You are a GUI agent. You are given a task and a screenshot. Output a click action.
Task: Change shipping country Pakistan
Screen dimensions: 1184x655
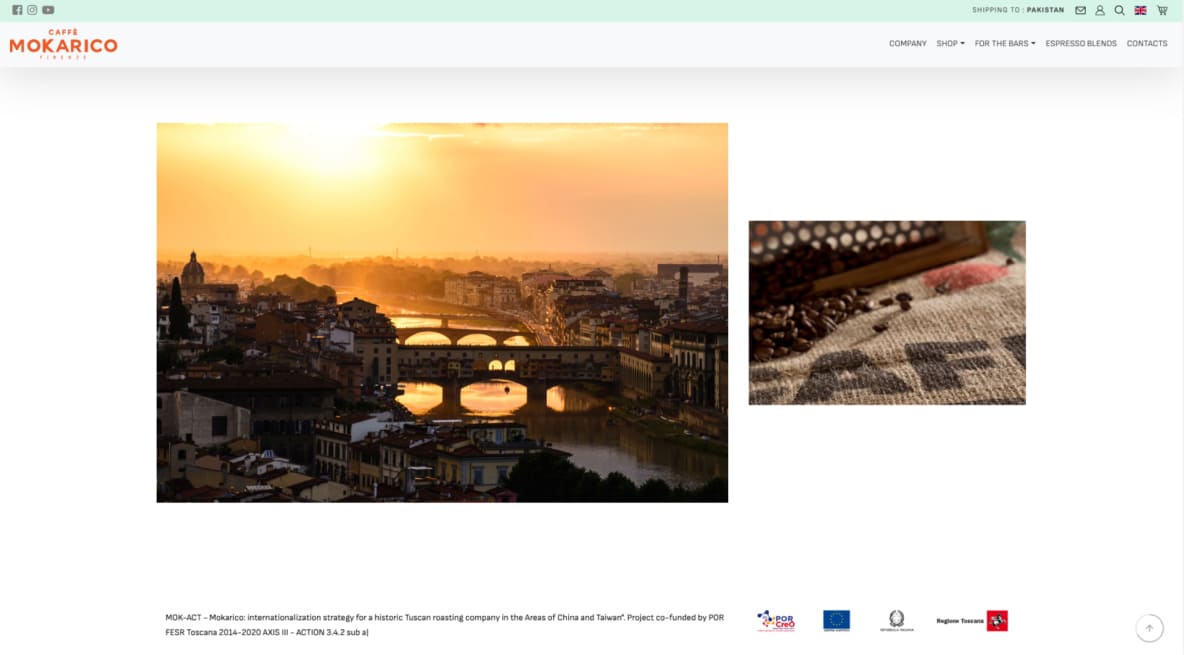tap(1045, 10)
